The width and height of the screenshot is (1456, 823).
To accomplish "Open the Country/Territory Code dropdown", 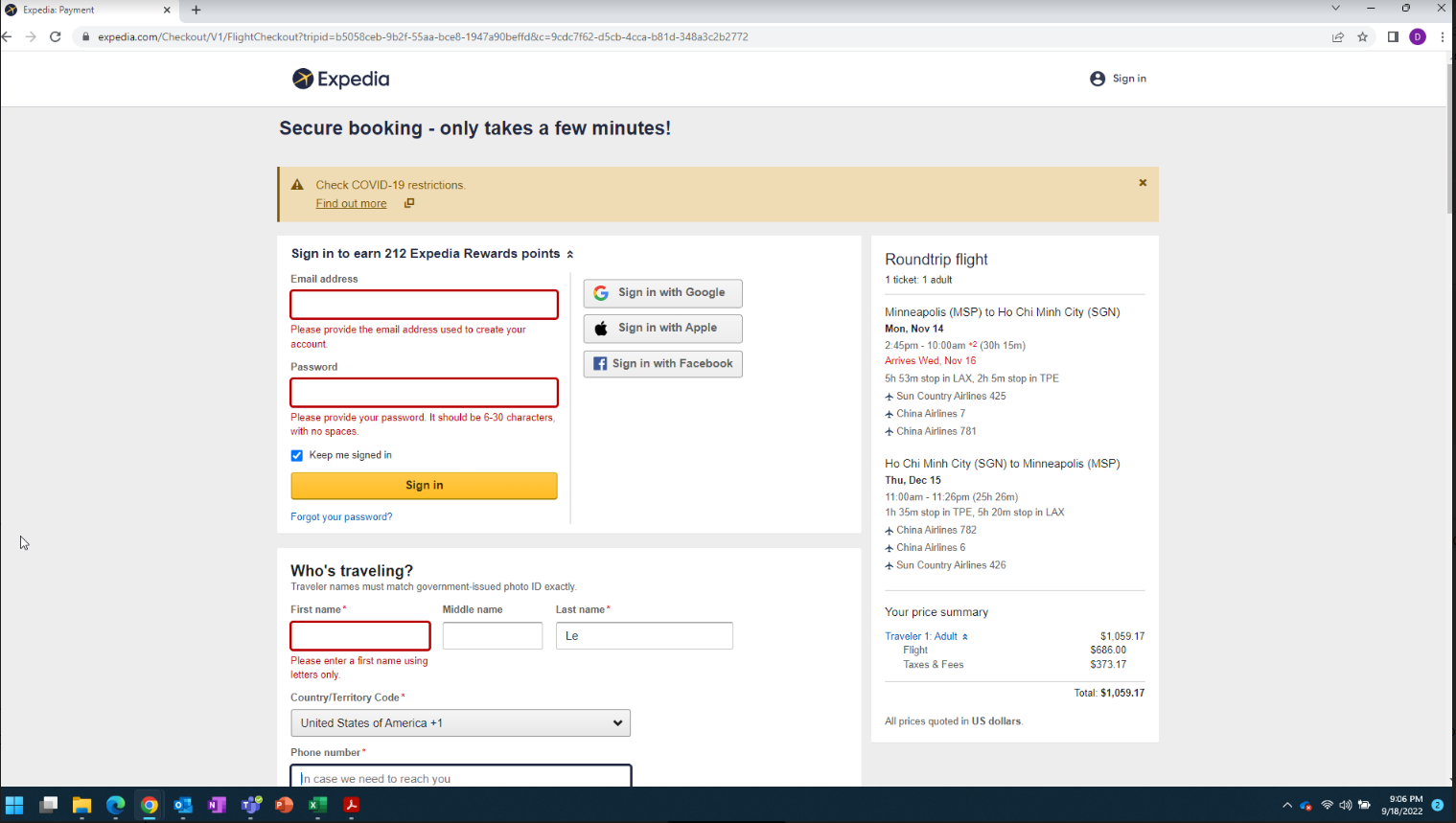I will (460, 722).
